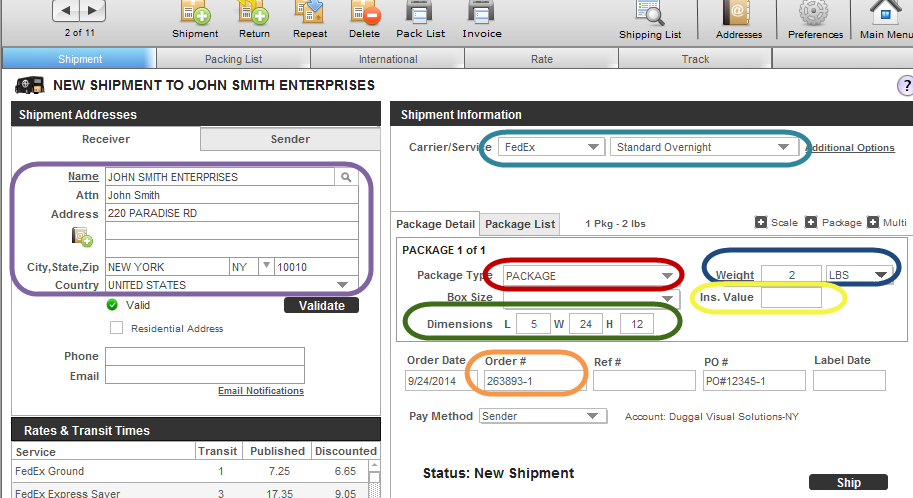Image resolution: width=913 pixels, height=498 pixels.
Task: Click the Attn John Smith field
Action: tap(232, 195)
